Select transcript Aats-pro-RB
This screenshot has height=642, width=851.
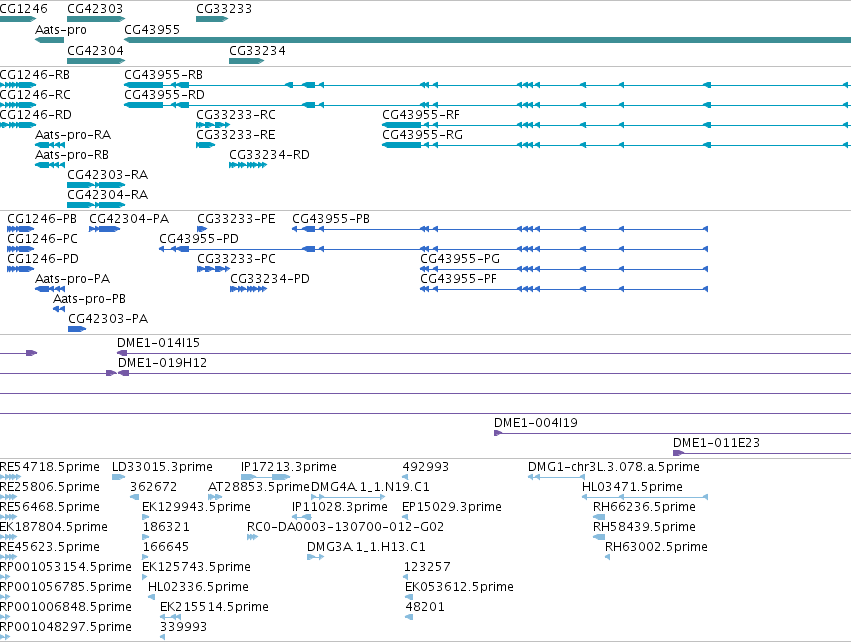(72, 155)
